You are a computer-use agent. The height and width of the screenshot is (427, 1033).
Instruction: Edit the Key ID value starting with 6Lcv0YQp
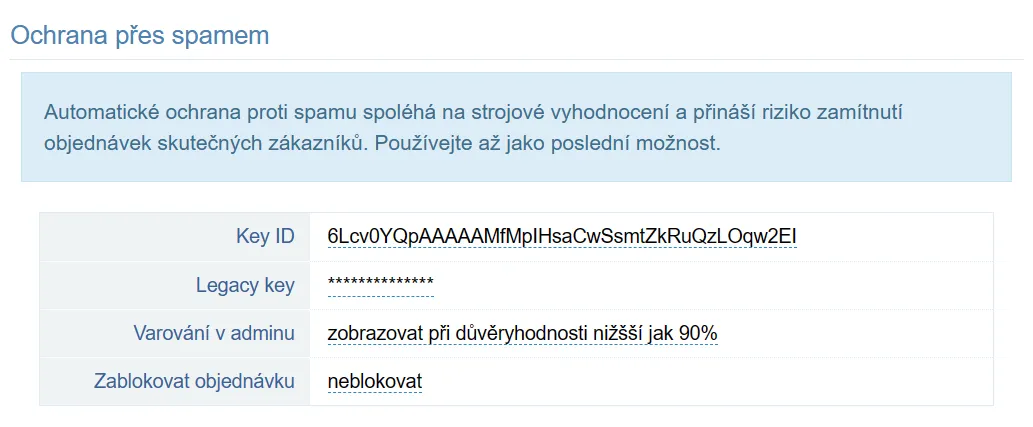click(562, 237)
